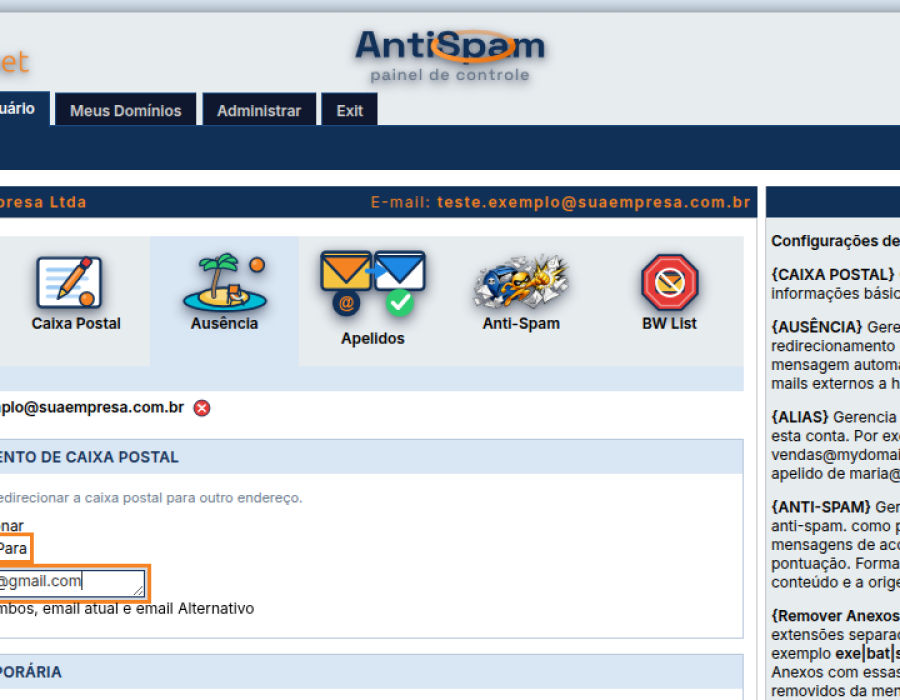The image size is (900, 700).
Task: Click the Ausência label
Action: (224, 324)
